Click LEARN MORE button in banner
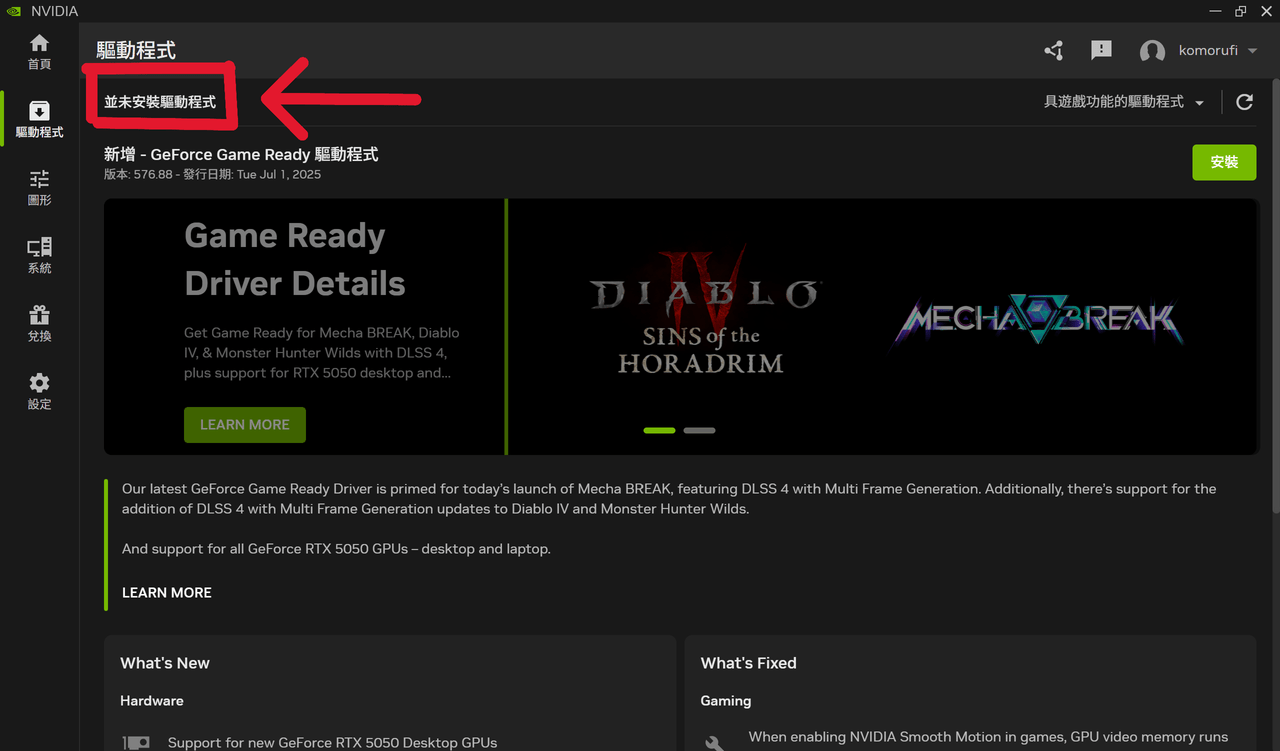This screenshot has height=751, width=1280. tap(245, 425)
